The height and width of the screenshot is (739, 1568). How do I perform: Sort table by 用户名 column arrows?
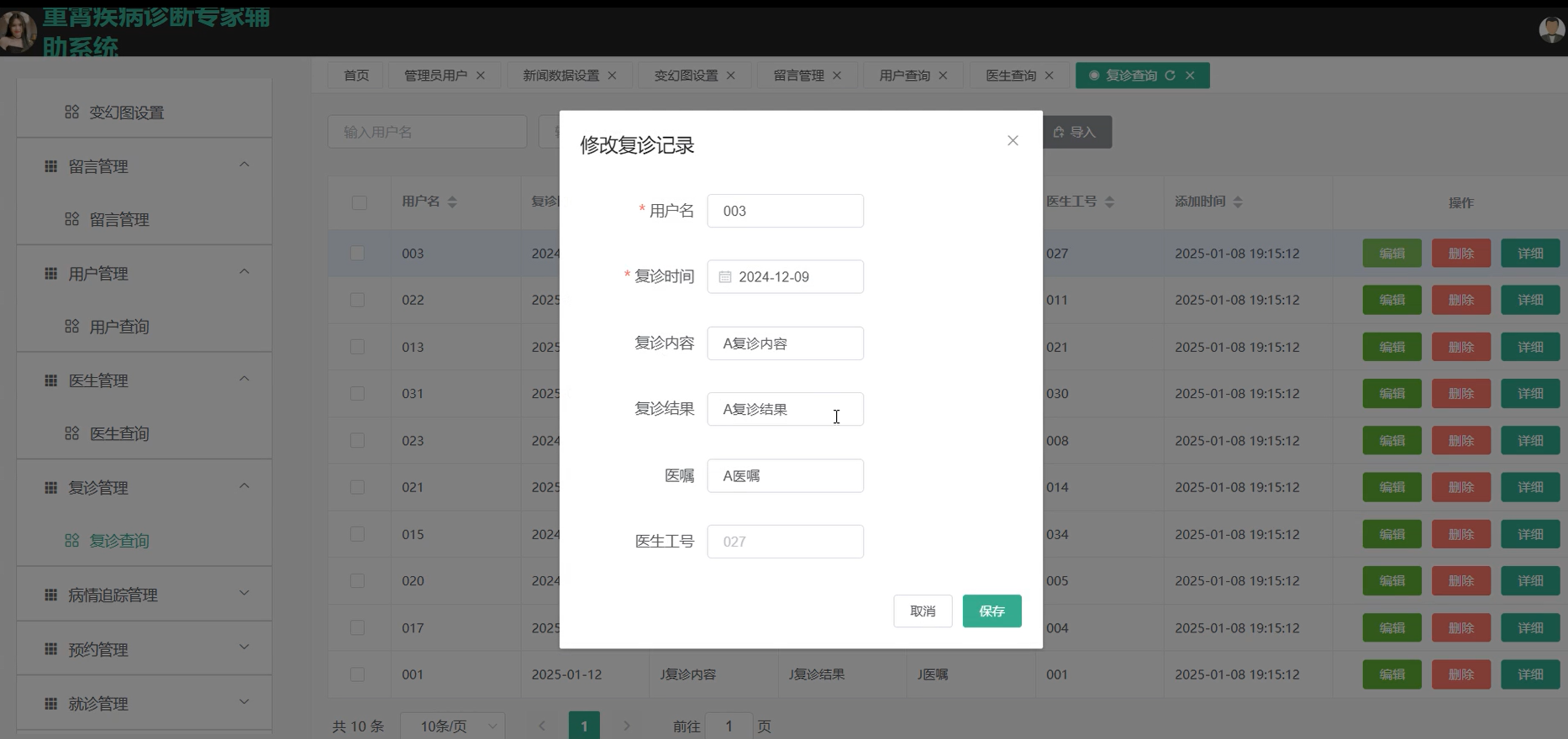[452, 202]
